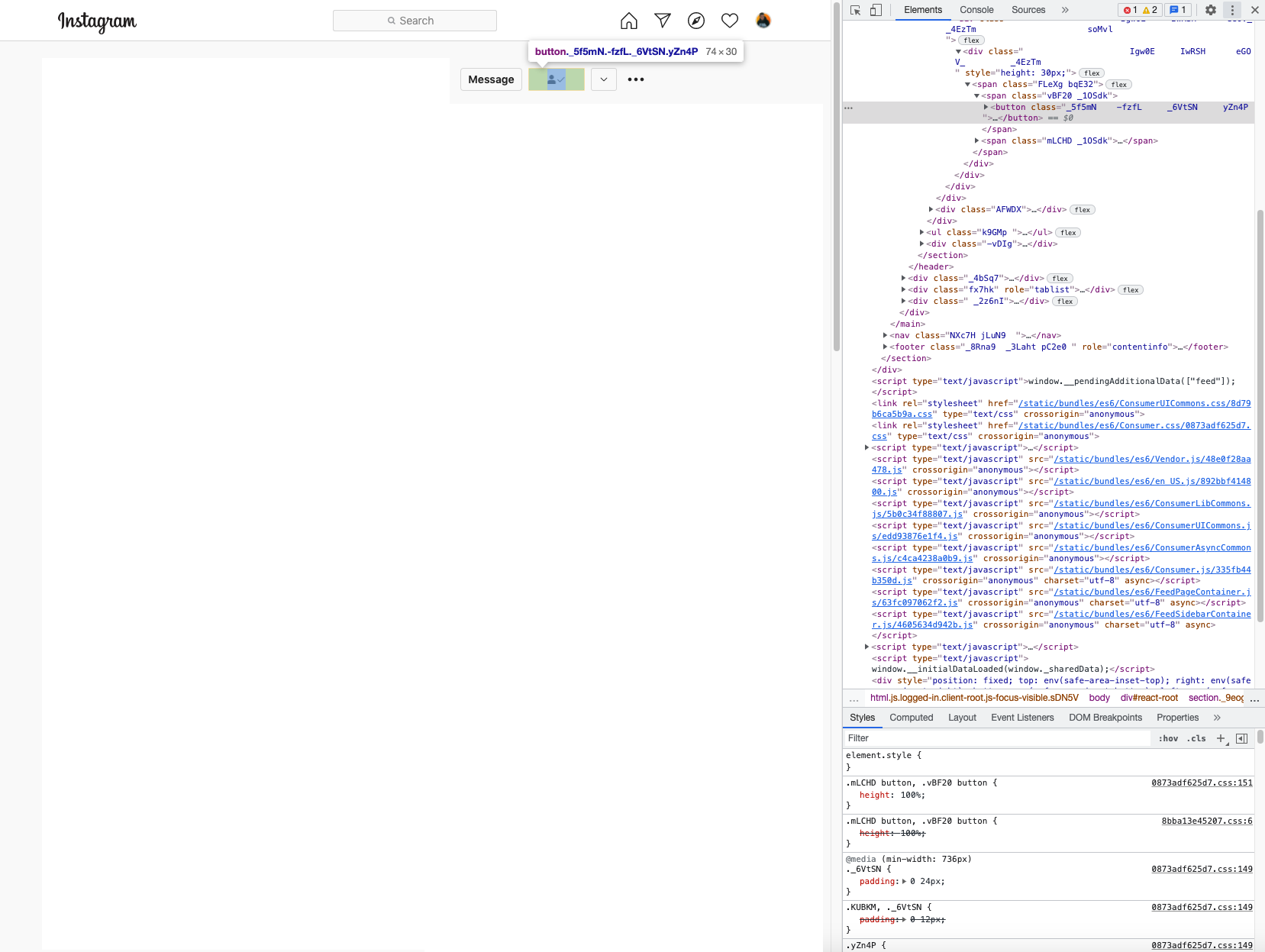Open DOM Breakpoints tab
The image size is (1265, 952).
click(x=1105, y=718)
